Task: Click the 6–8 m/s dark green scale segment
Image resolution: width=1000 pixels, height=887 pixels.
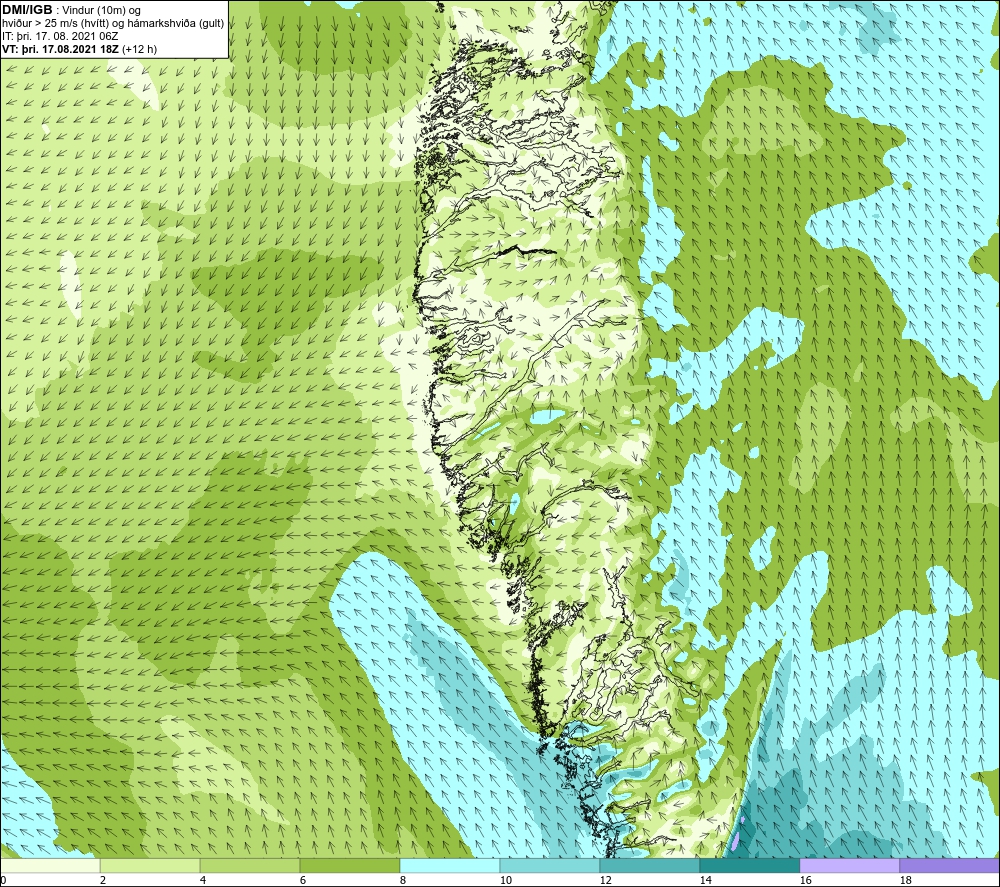Action: tap(349, 866)
